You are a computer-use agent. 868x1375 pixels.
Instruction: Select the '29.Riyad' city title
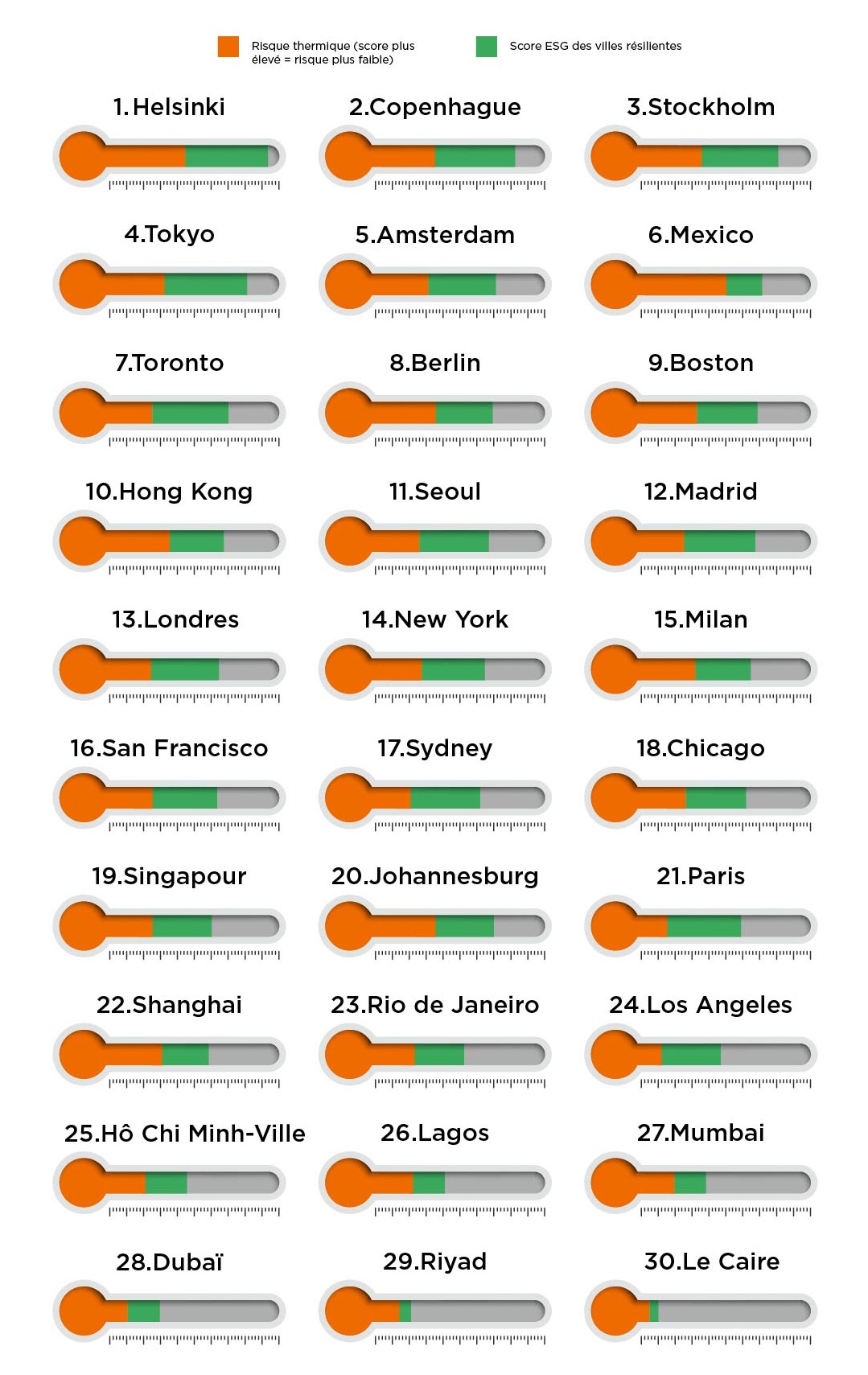tap(435, 1262)
